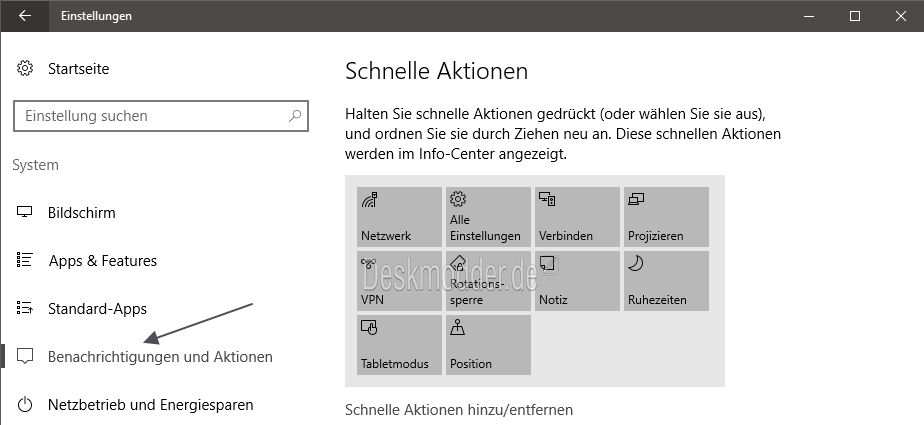Toggle the Ruhezeiten moon tile
The image size is (924, 425).
point(666,281)
